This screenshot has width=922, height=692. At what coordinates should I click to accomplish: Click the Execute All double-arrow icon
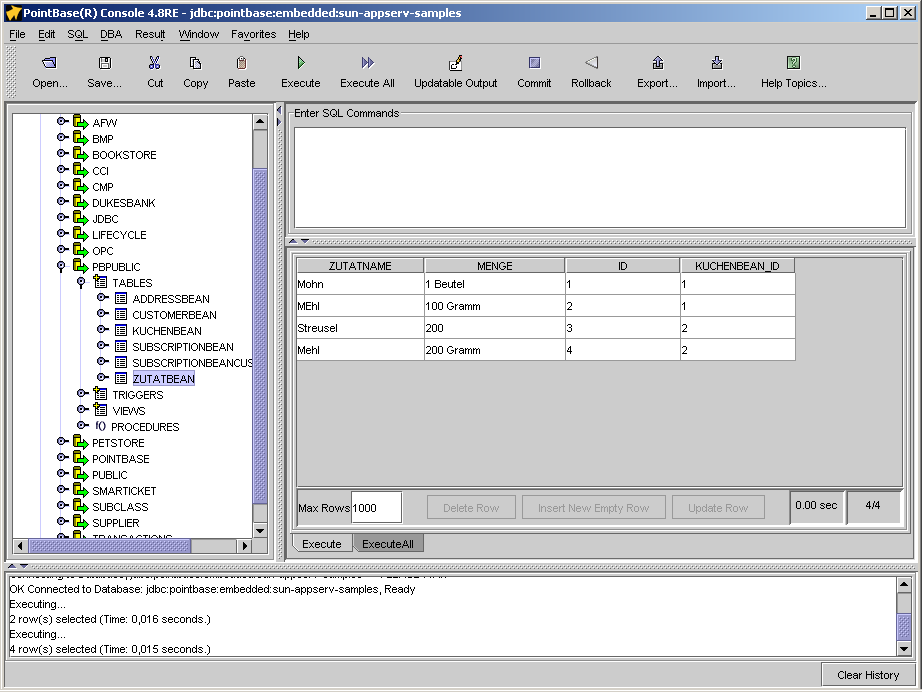368,62
